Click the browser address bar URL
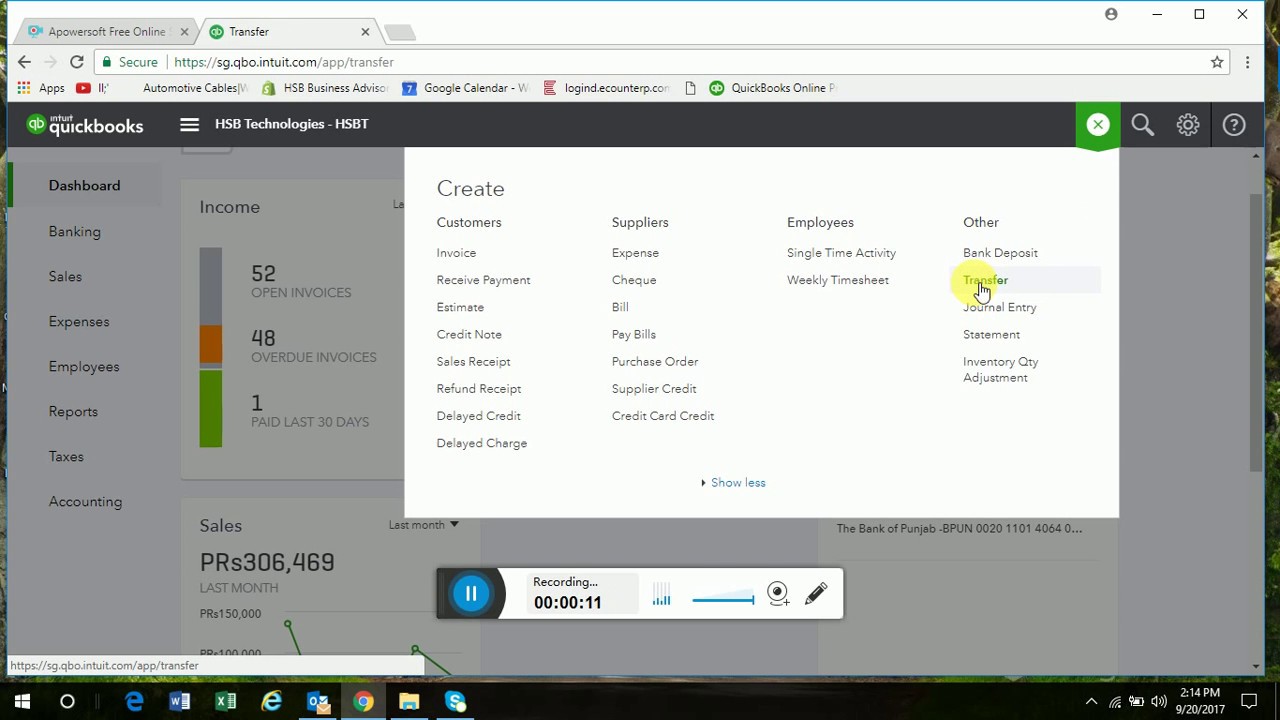 click(284, 62)
